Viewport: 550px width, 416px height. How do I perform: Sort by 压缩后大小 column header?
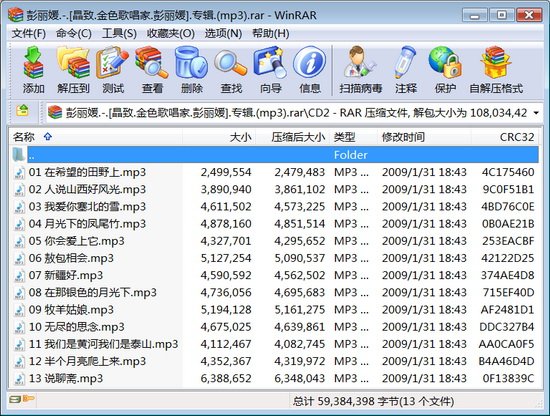coord(293,137)
